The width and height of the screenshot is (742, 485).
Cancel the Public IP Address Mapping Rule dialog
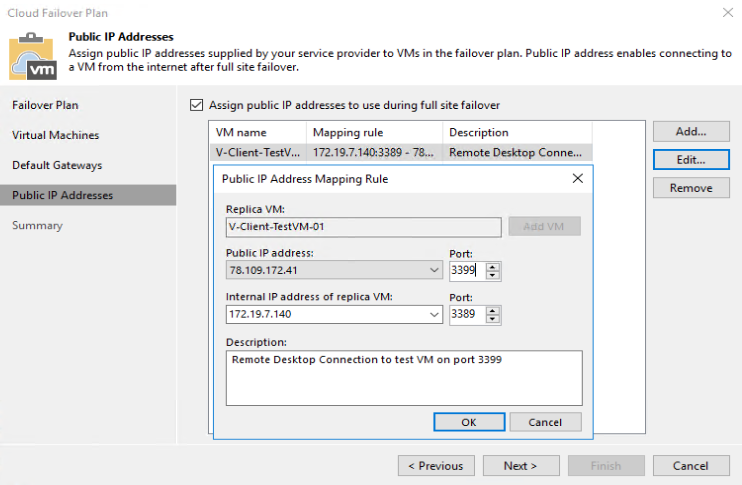coord(545,422)
